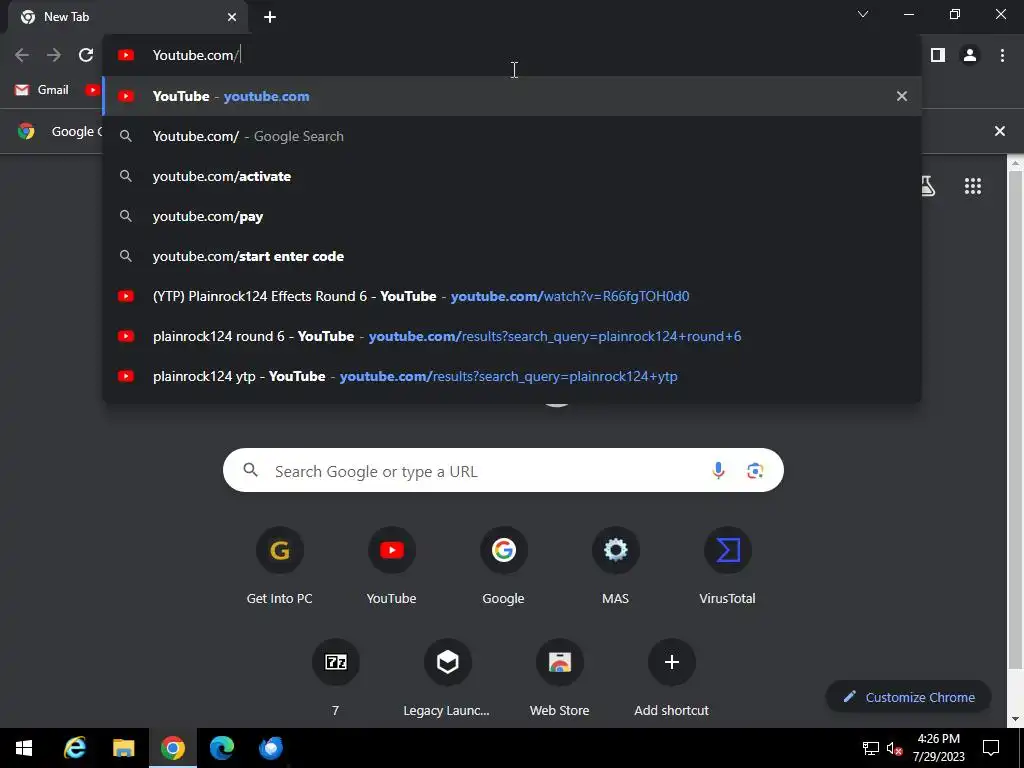Open the Gmail bookmark
This screenshot has height=768, width=1024.
coord(42,90)
